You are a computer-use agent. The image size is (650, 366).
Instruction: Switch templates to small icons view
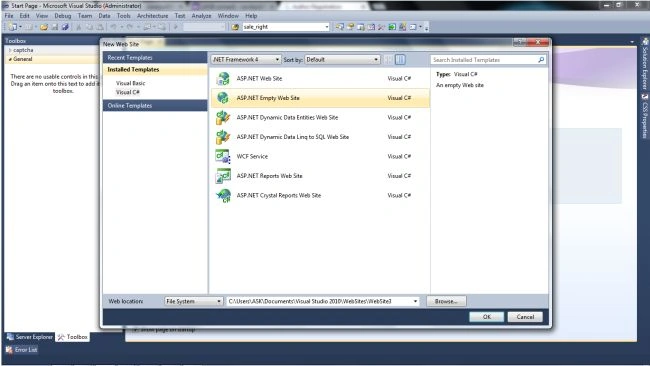[x=388, y=60]
